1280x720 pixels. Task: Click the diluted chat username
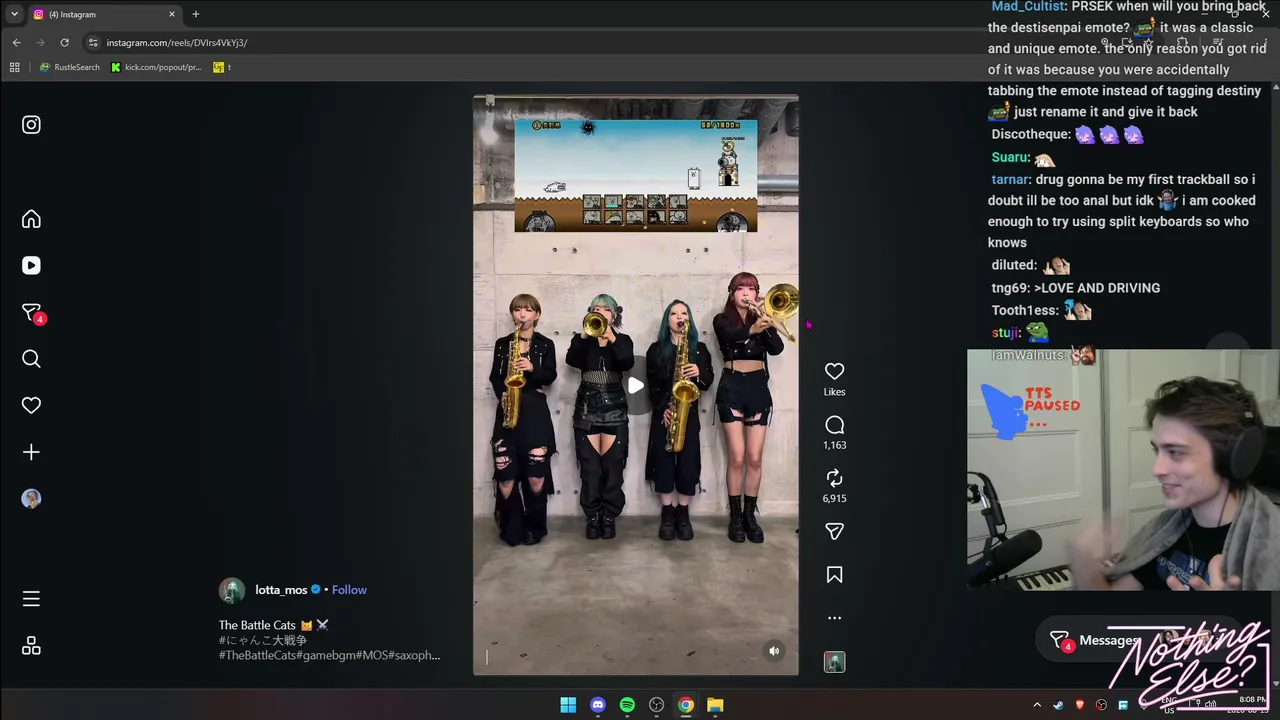tap(1014, 266)
